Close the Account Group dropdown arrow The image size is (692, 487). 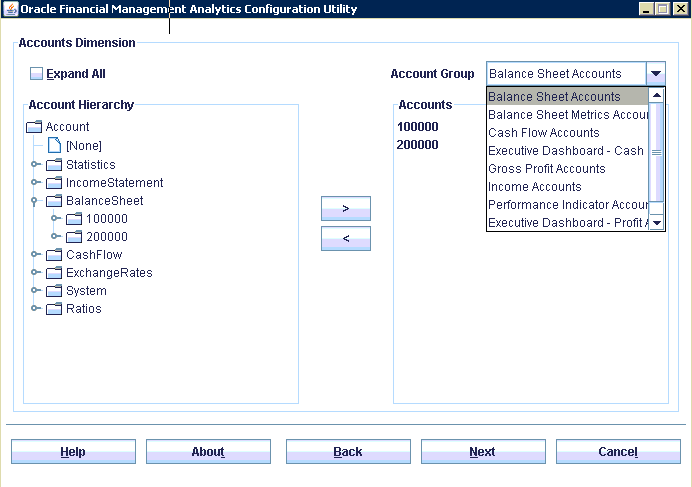[656, 74]
